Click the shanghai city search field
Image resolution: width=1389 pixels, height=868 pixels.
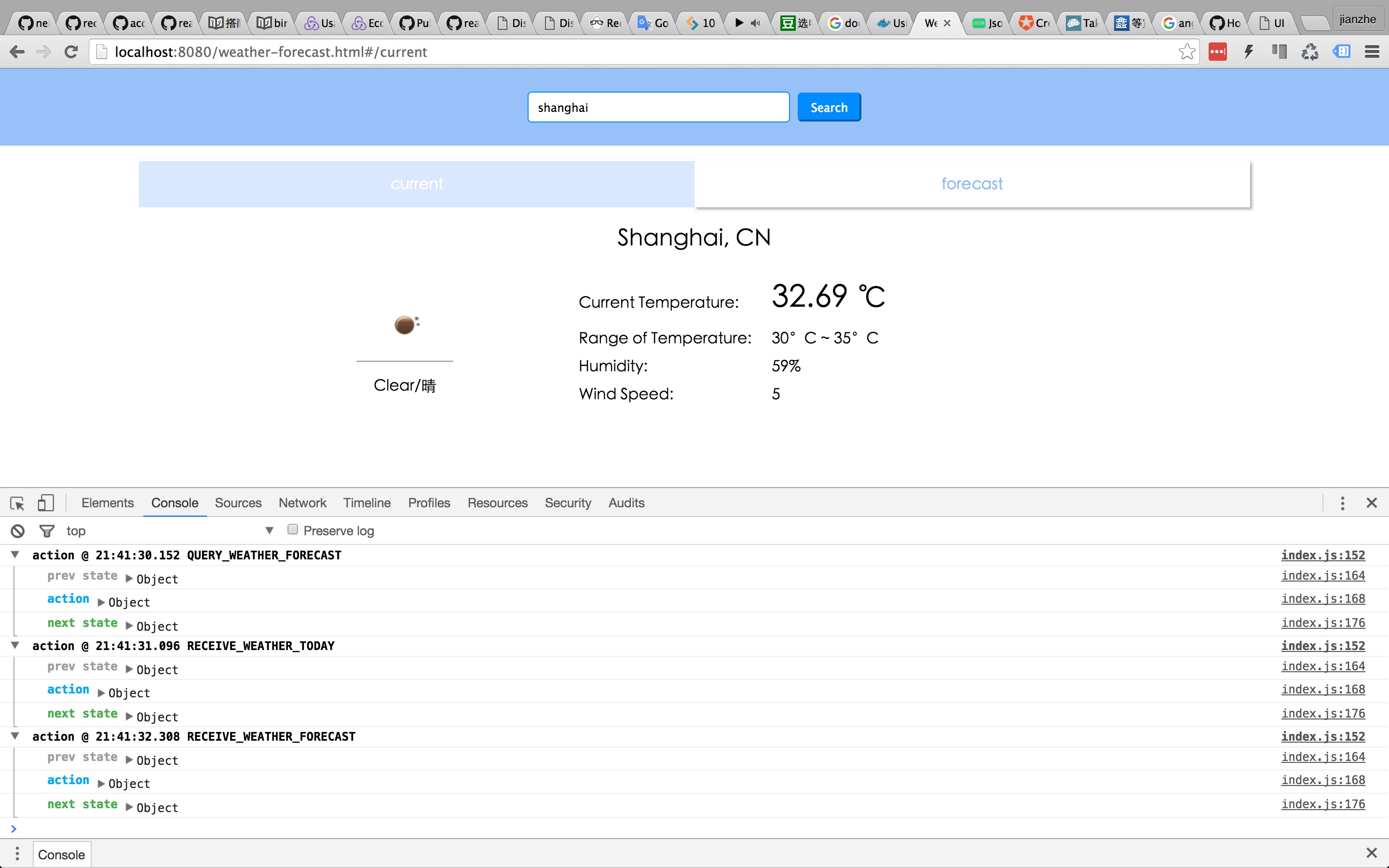[658, 108]
